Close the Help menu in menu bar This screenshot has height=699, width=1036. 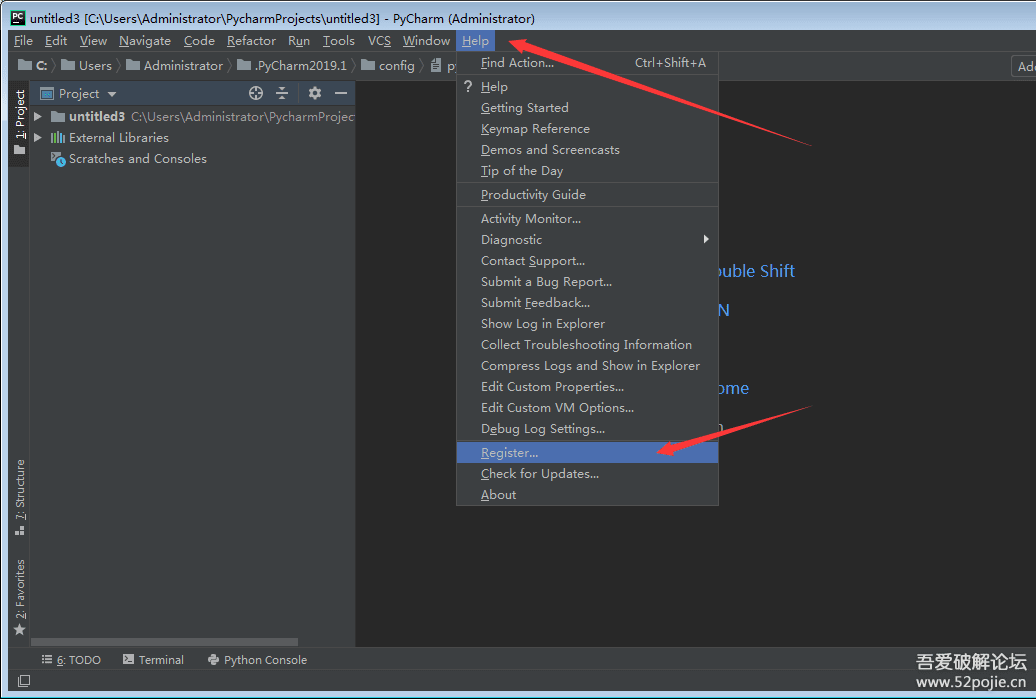tap(475, 41)
